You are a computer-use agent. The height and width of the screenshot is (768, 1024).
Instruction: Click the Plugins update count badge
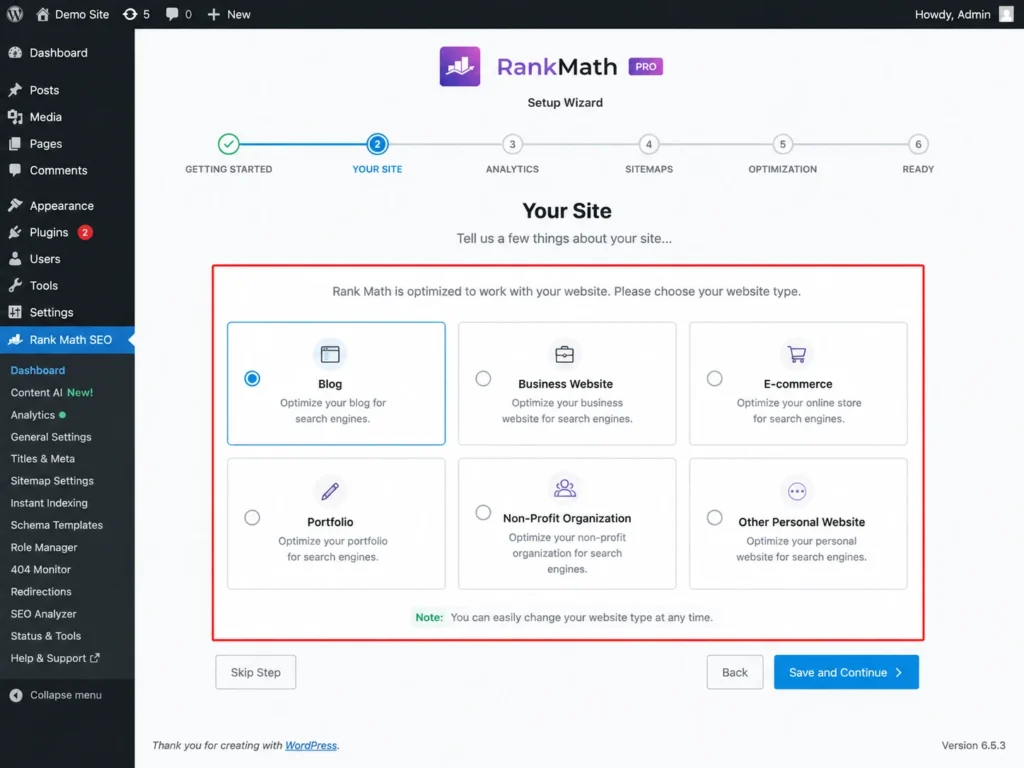click(85, 232)
